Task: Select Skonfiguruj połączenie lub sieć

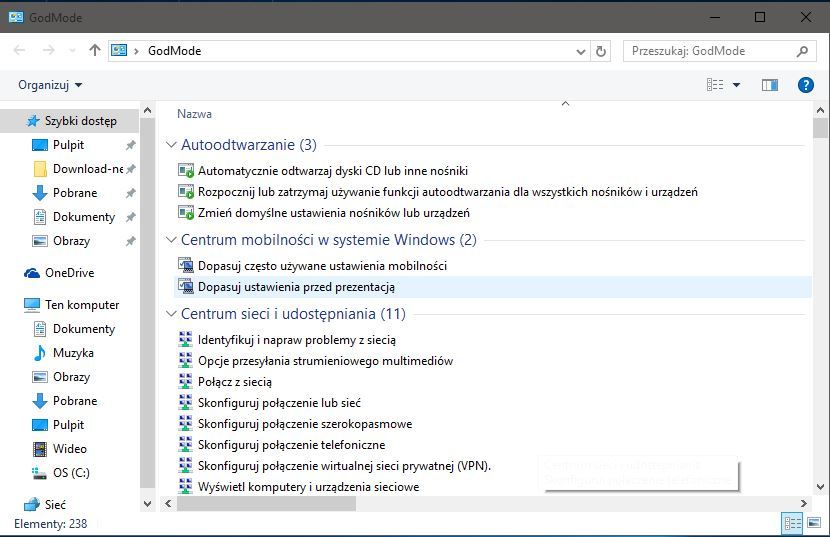Action: click(279, 402)
